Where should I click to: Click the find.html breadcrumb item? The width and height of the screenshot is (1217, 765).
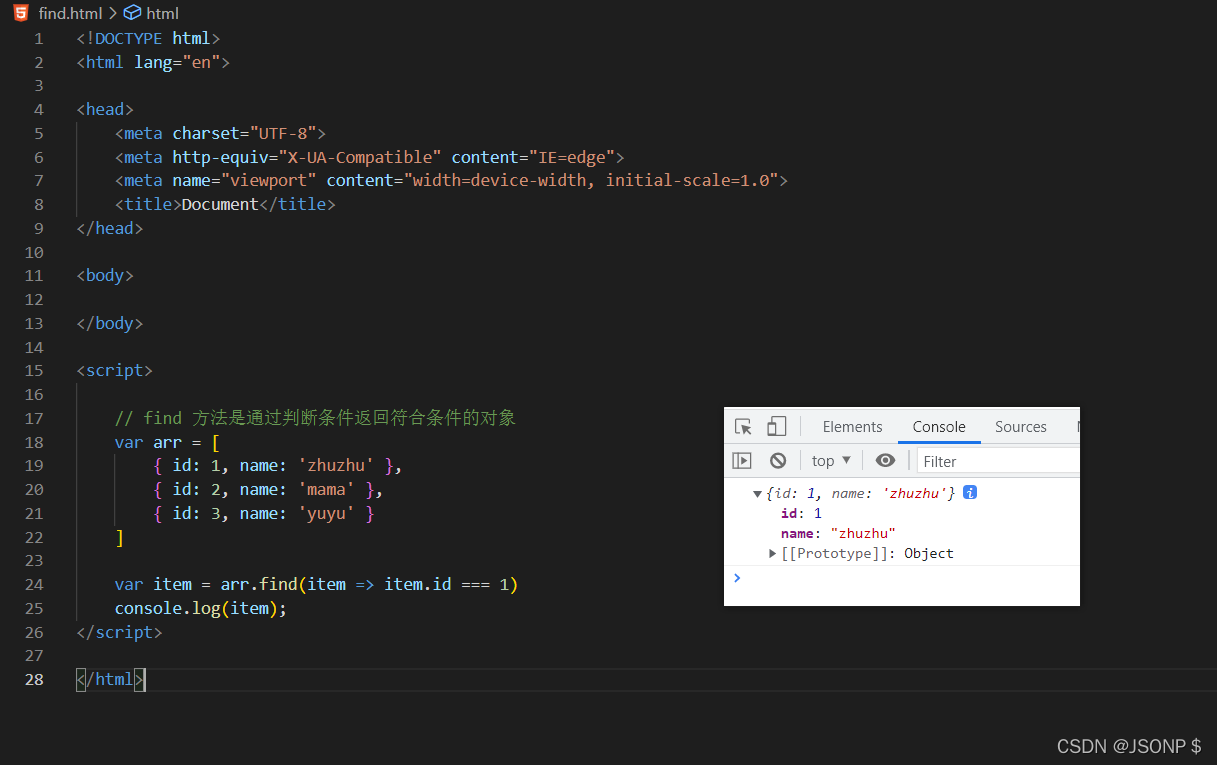coord(69,13)
